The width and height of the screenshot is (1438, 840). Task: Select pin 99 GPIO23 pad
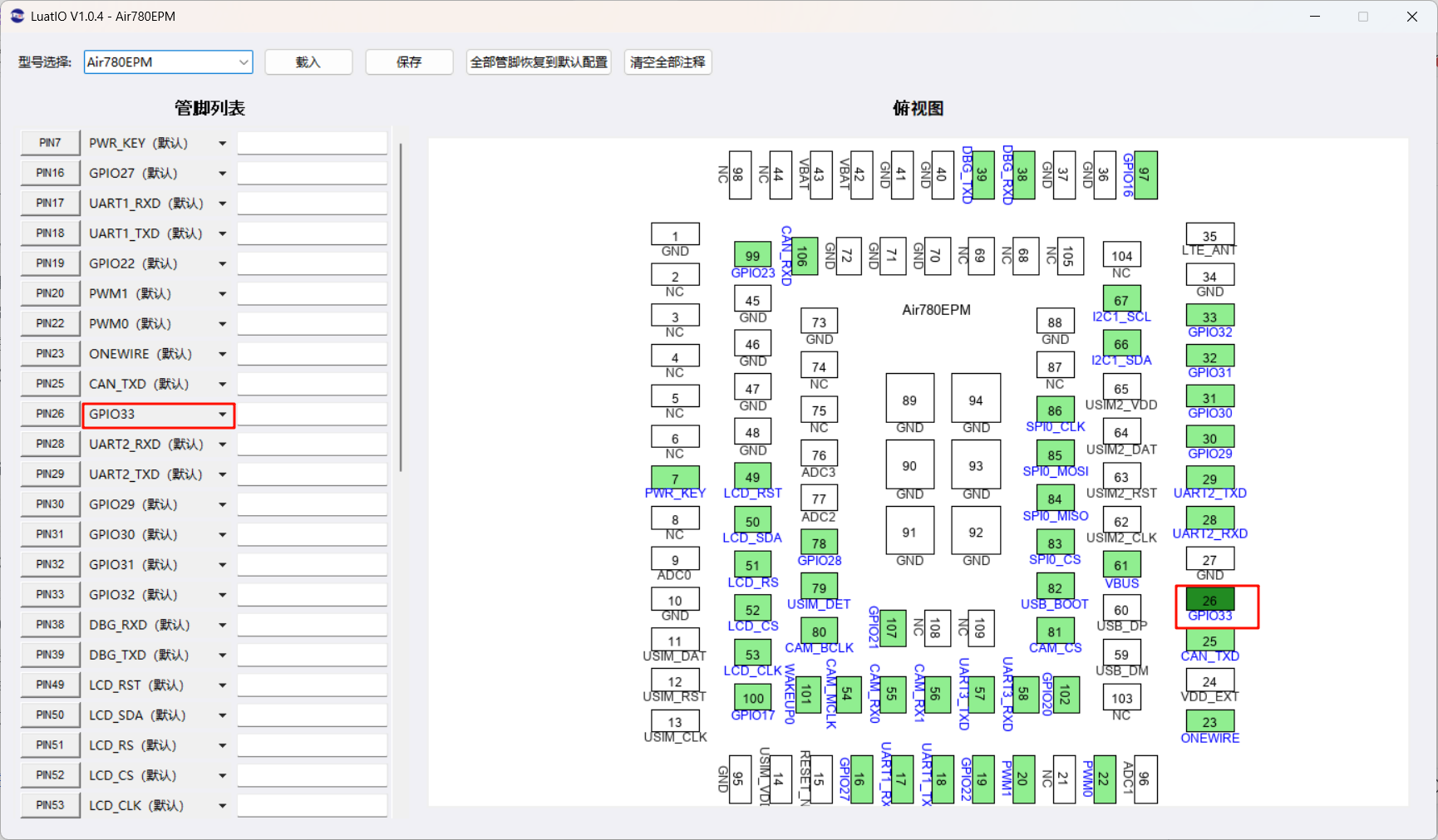click(x=752, y=255)
